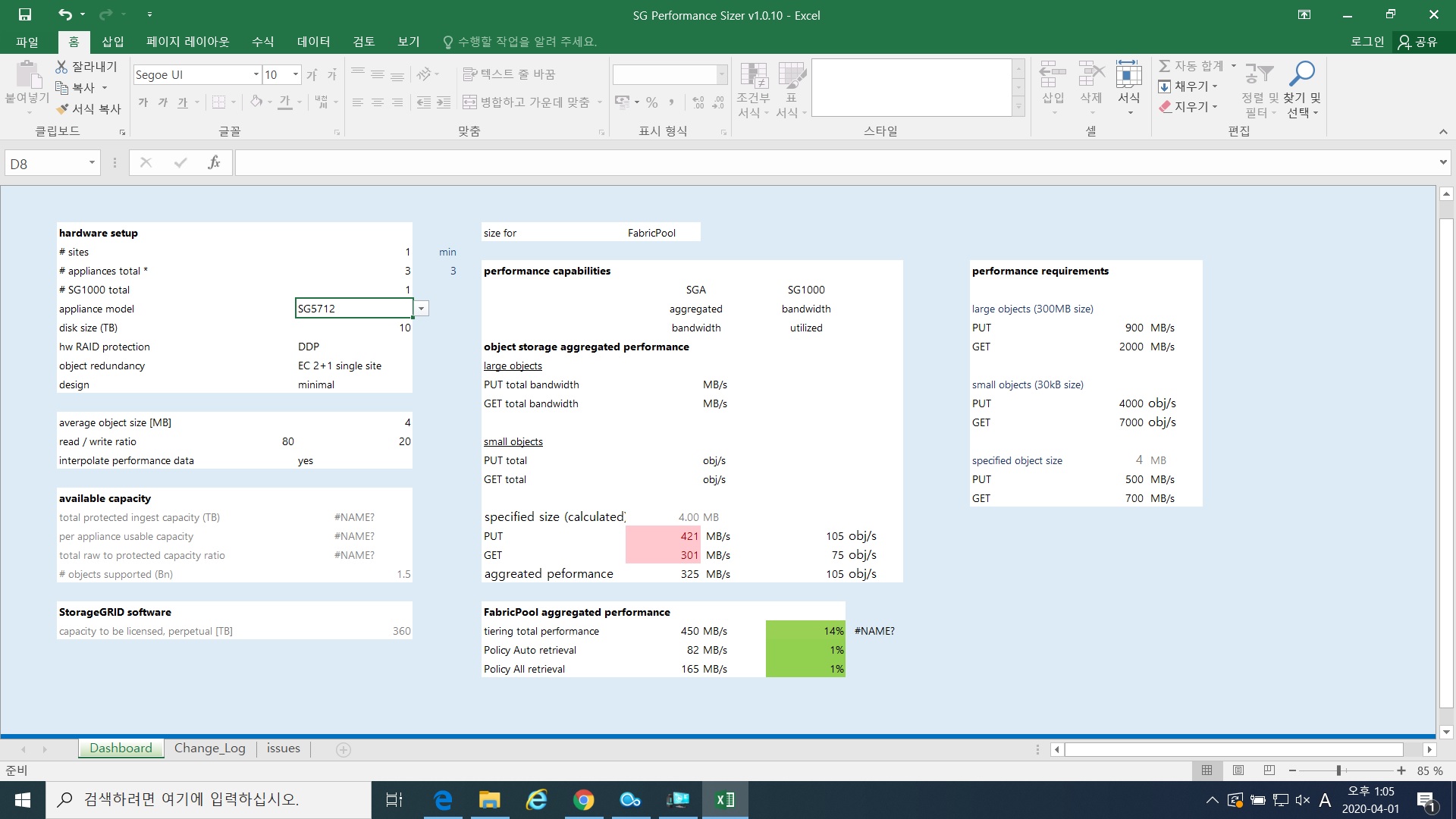Open the 수식 ribbon tab

tap(262, 42)
